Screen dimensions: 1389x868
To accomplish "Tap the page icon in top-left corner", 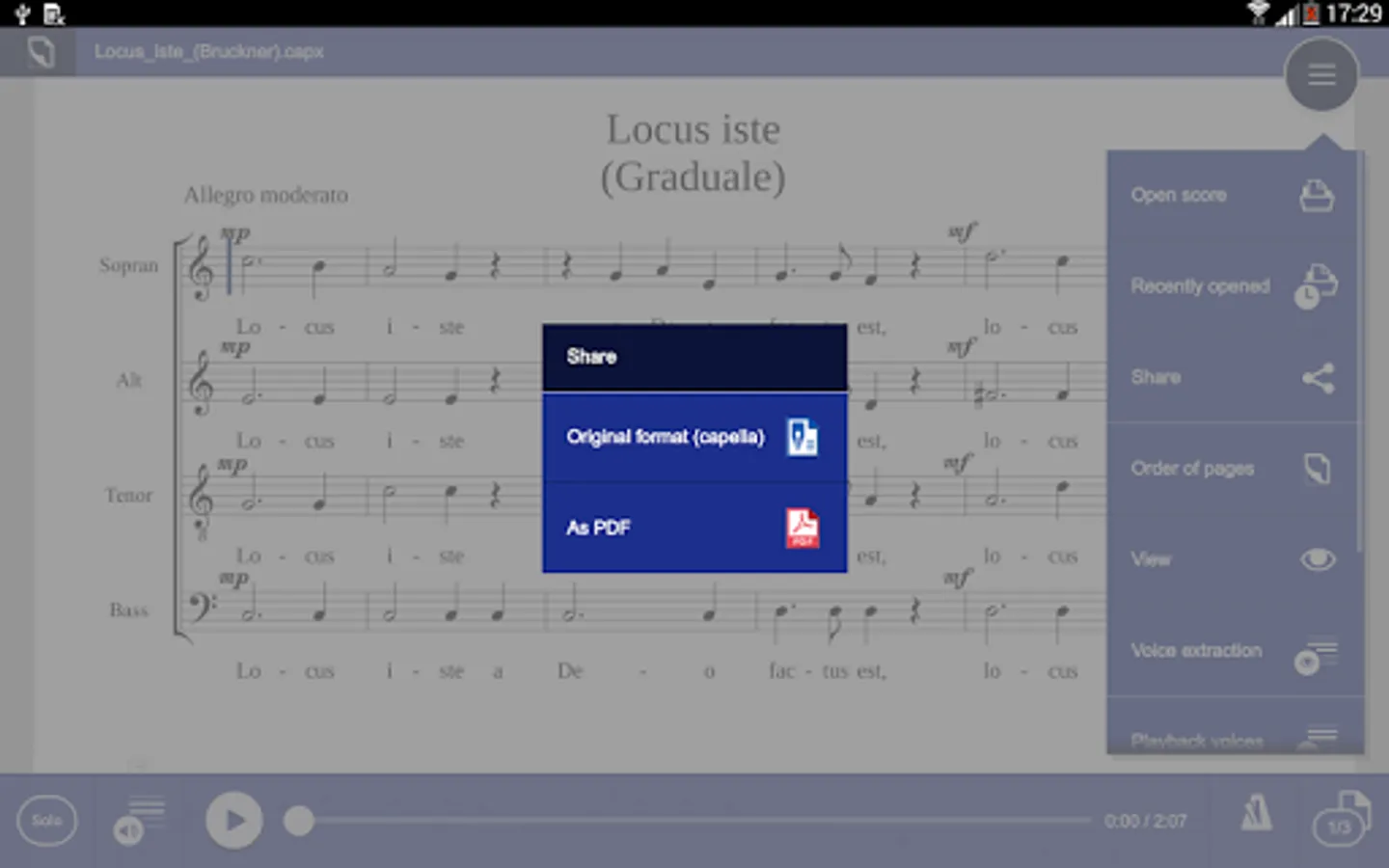I will point(41,52).
